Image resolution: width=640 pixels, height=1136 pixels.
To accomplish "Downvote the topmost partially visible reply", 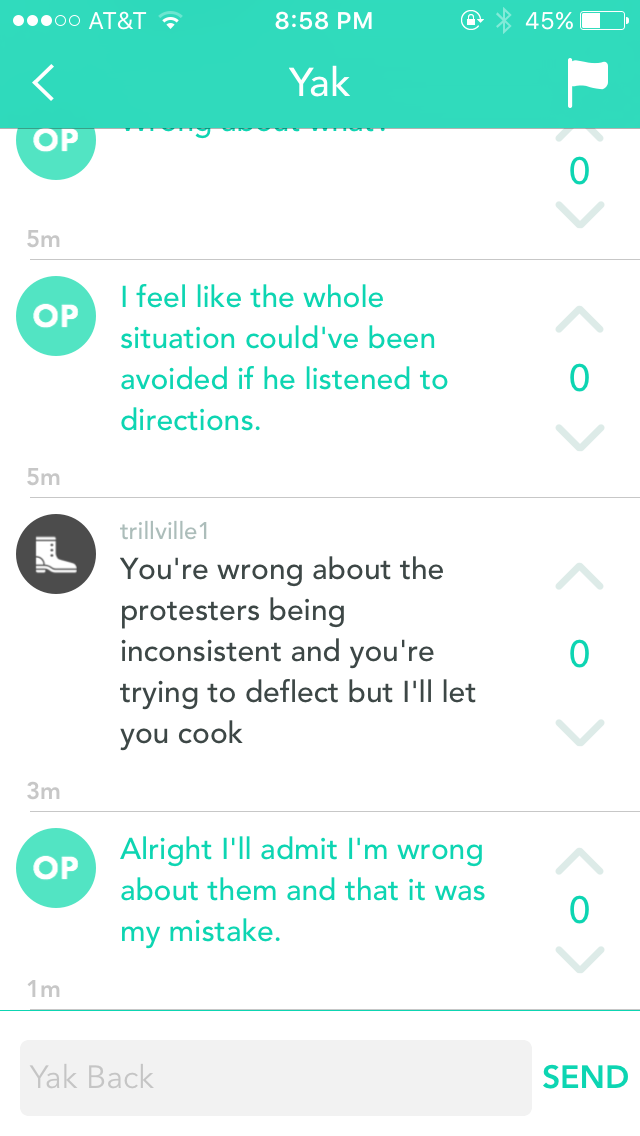I will 579,213.
